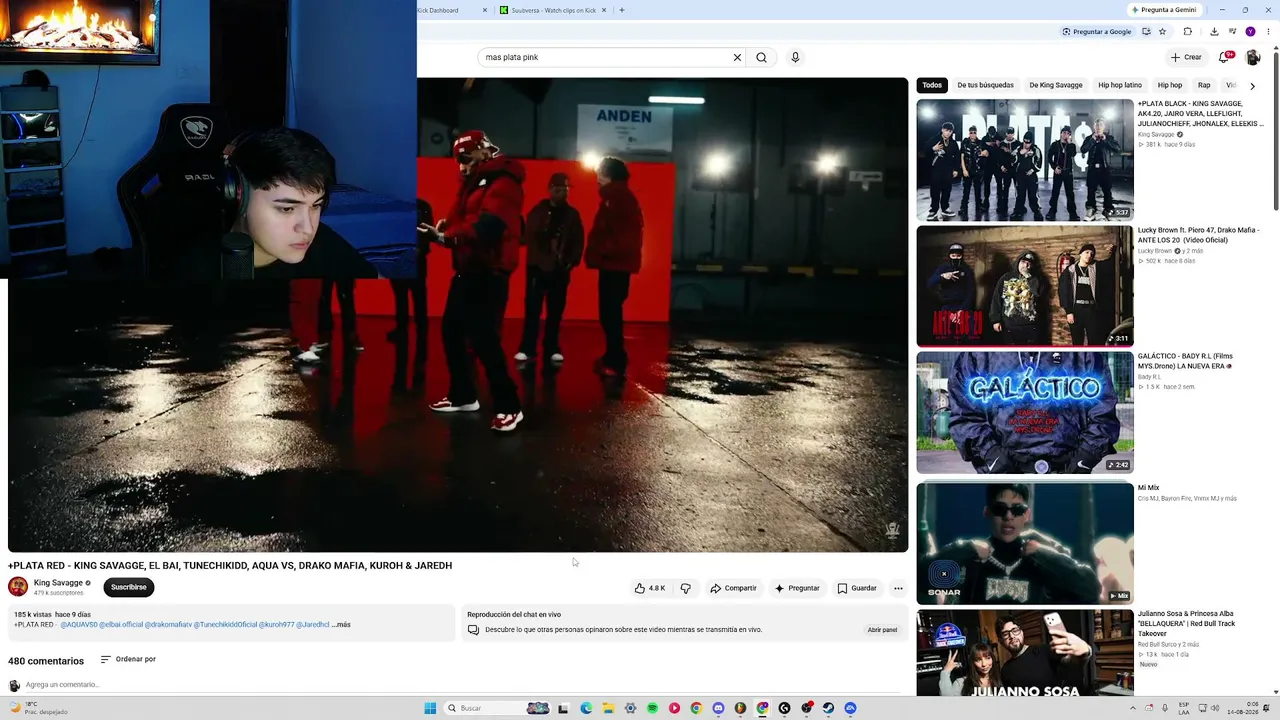
Task: Open the Ordenar por sort menu
Action: click(128, 659)
